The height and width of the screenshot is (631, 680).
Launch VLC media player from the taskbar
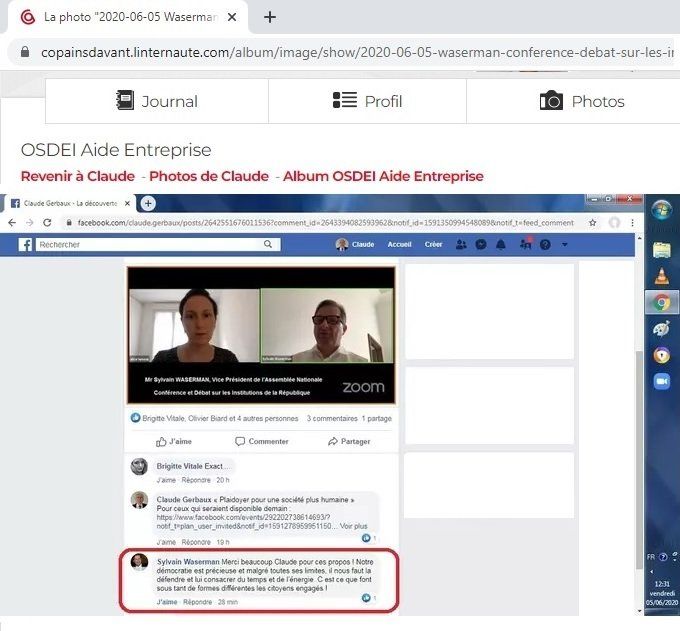[x=661, y=276]
